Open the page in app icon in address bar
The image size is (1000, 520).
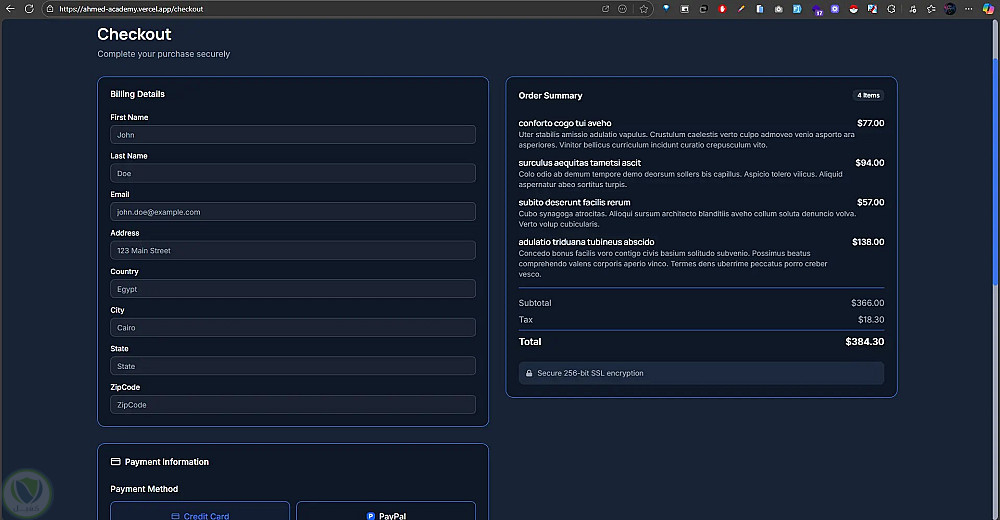pyautogui.click(x=605, y=9)
